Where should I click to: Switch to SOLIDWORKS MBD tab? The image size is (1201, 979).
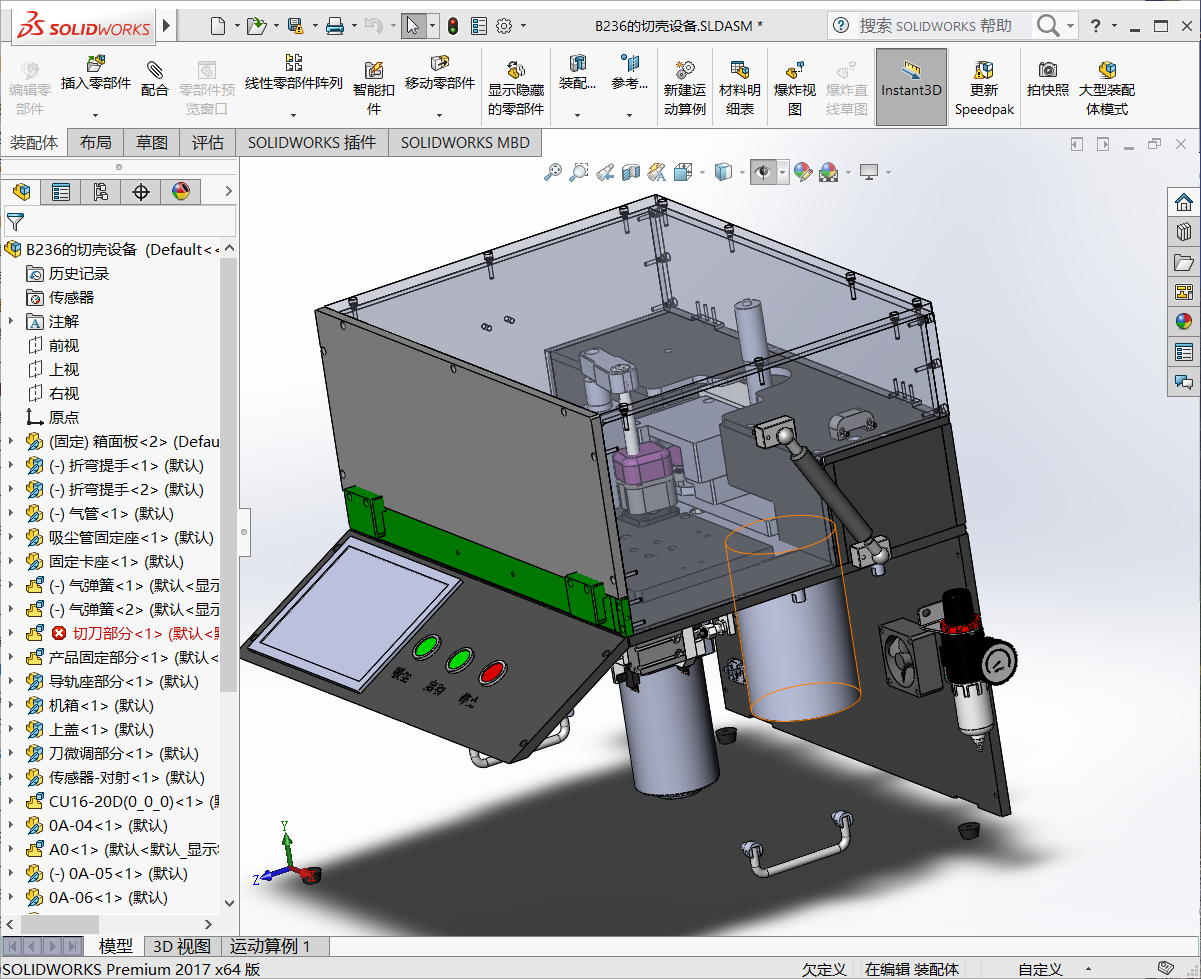(465, 143)
